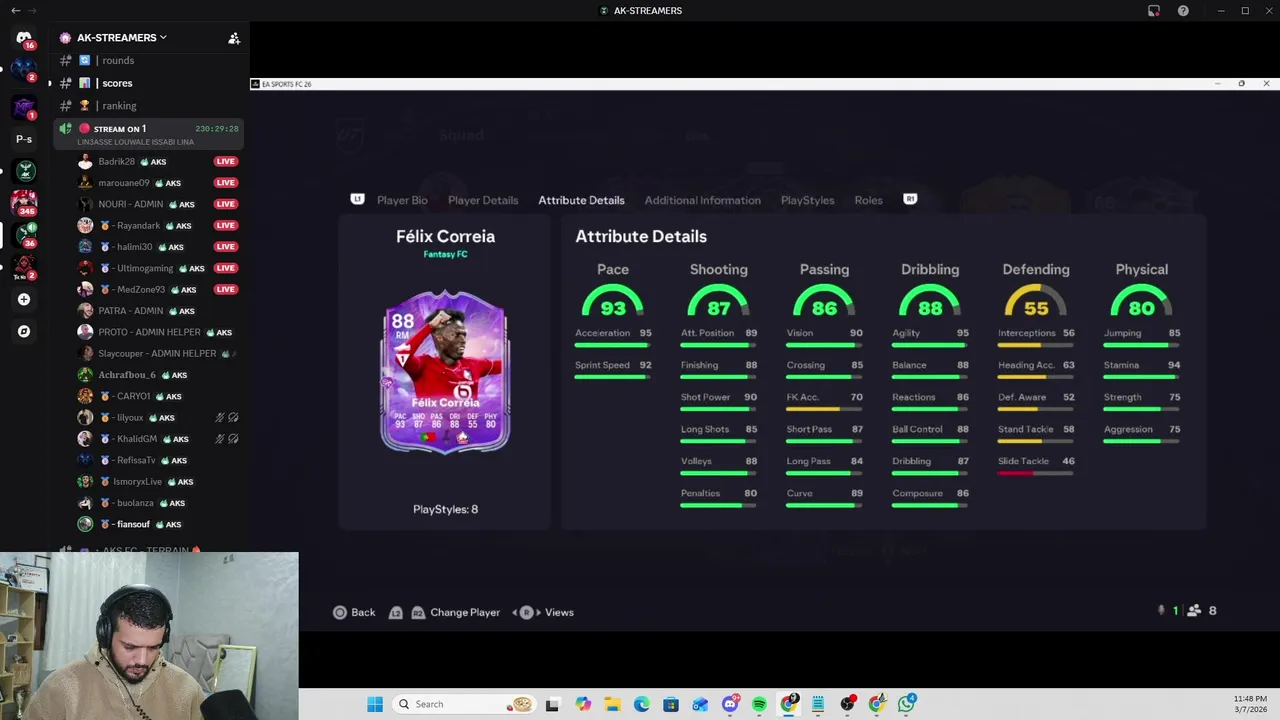Open Task View from the taskbar
The height and width of the screenshot is (720, 1280).
point(552,704)
